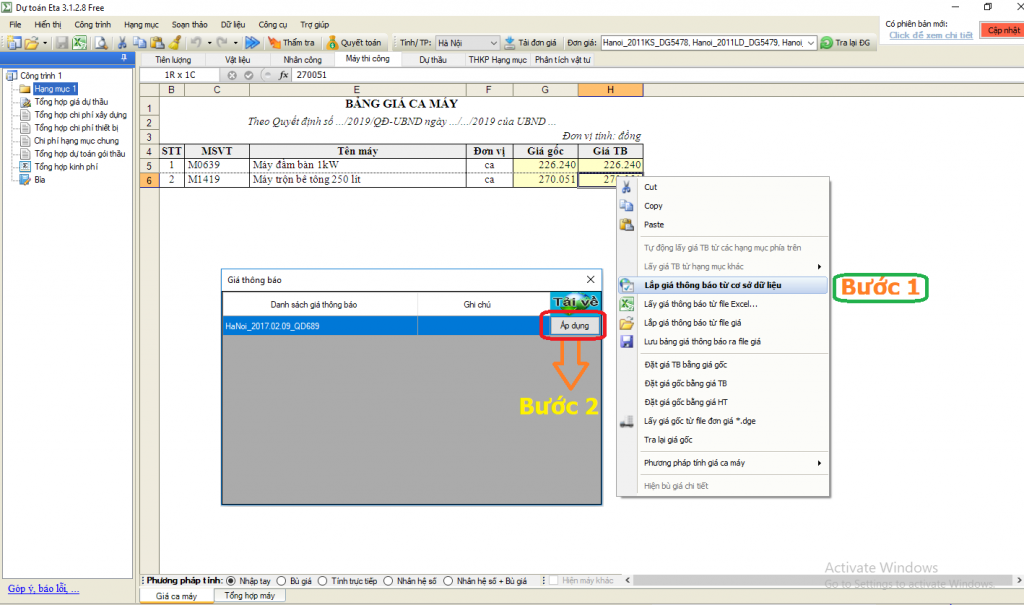Click the fx function icon in formula bar
This screenshot has height=605, width=1024.
(283, 75)
